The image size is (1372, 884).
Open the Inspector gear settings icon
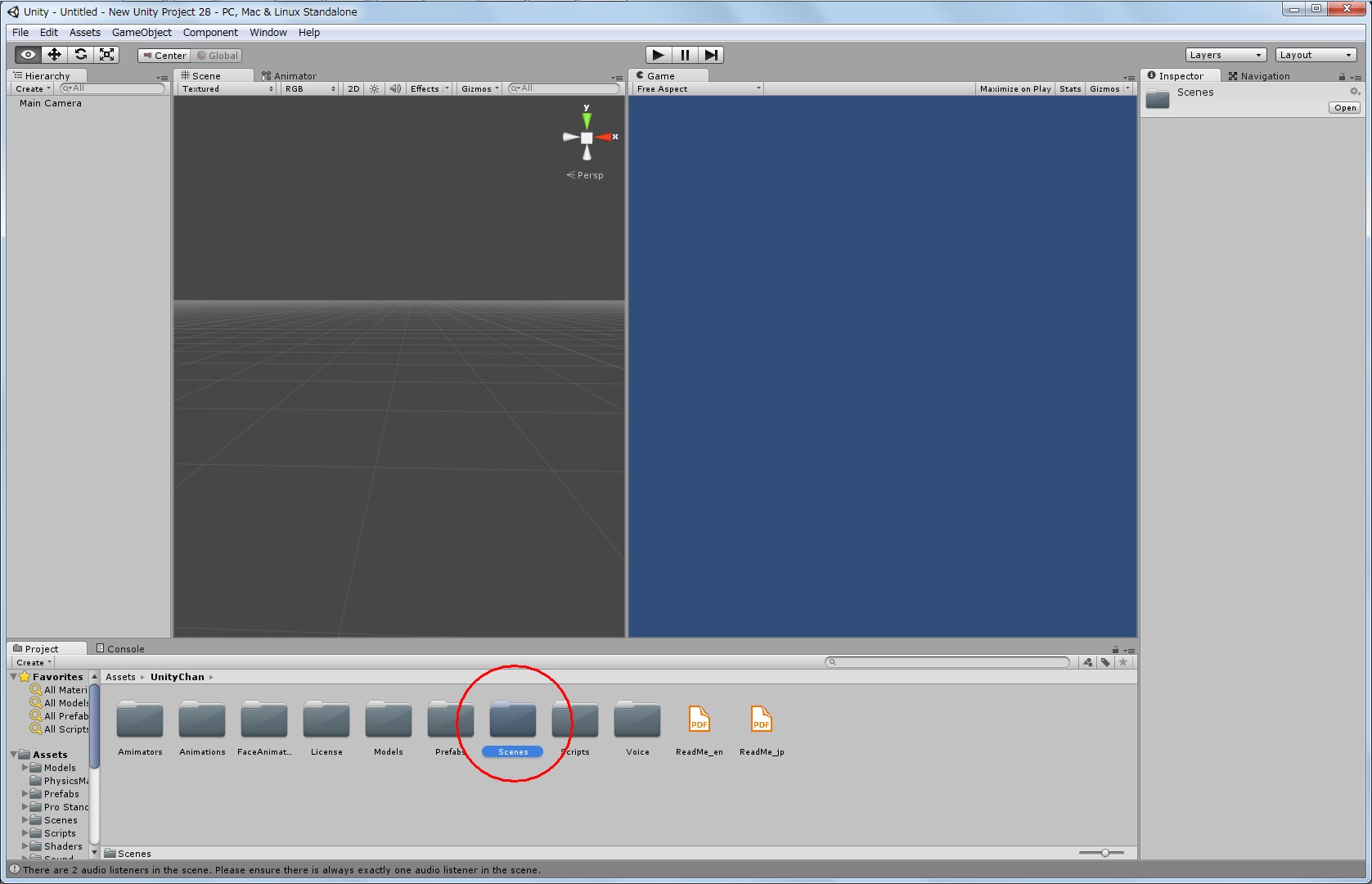click(1354, 92)
